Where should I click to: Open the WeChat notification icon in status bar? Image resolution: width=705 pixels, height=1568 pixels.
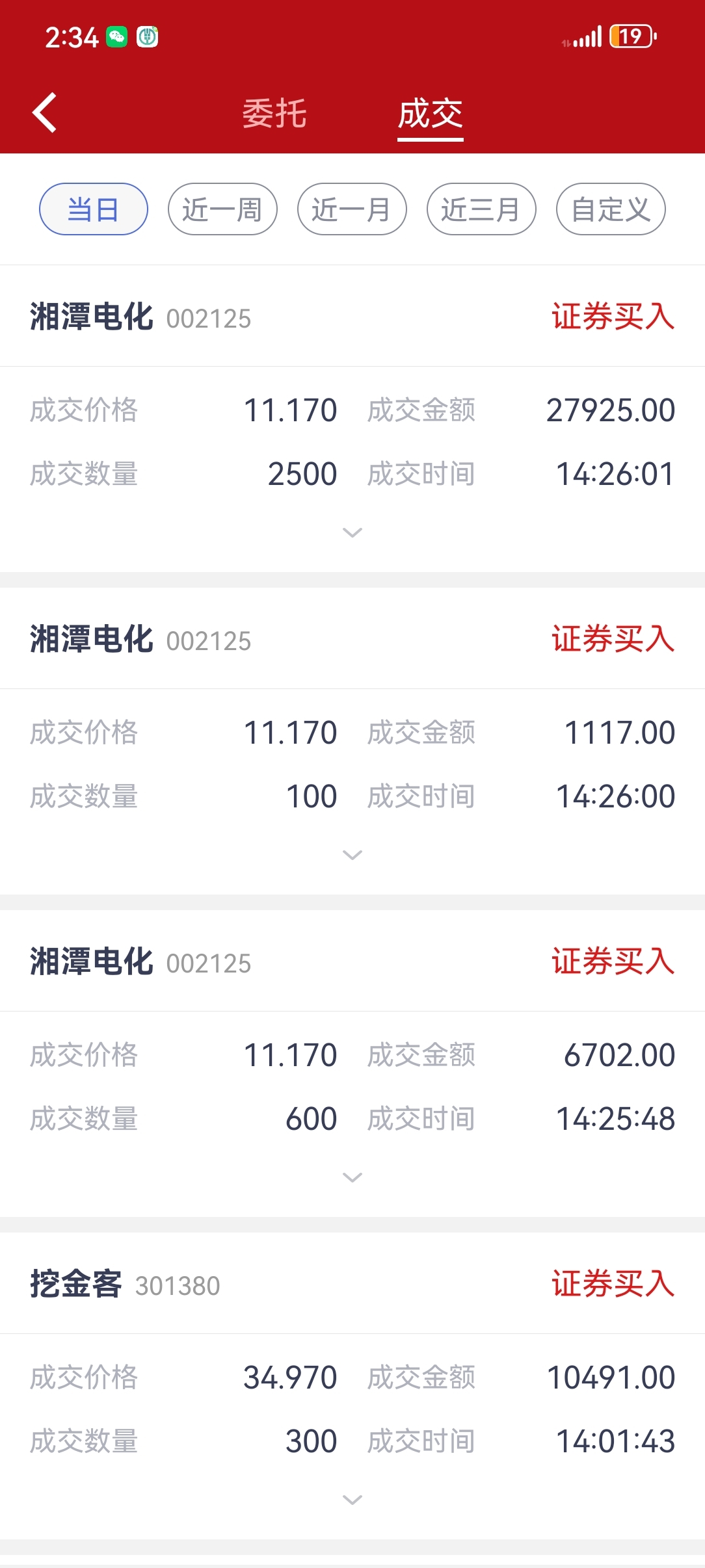pos(117,37)
